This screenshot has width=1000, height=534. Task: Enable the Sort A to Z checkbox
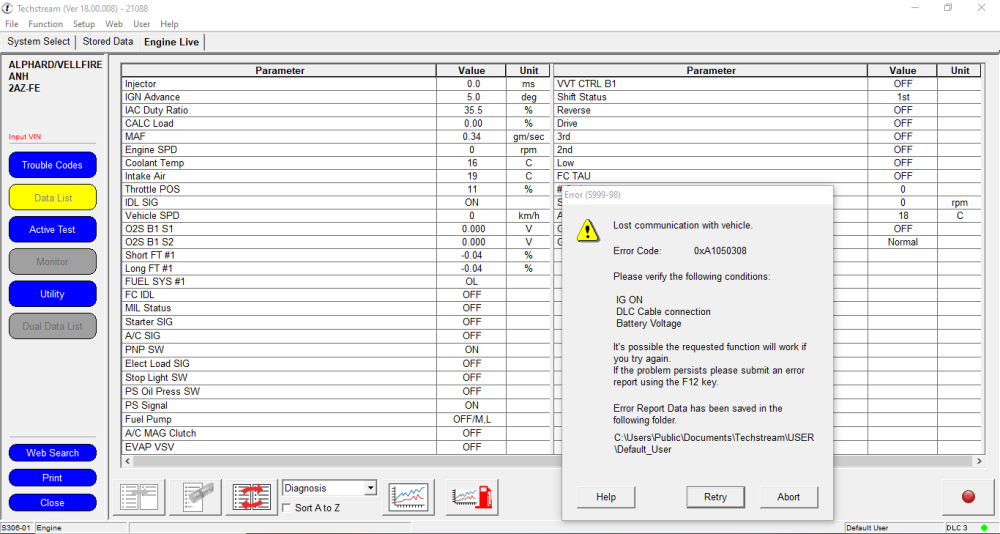[287, 508]
